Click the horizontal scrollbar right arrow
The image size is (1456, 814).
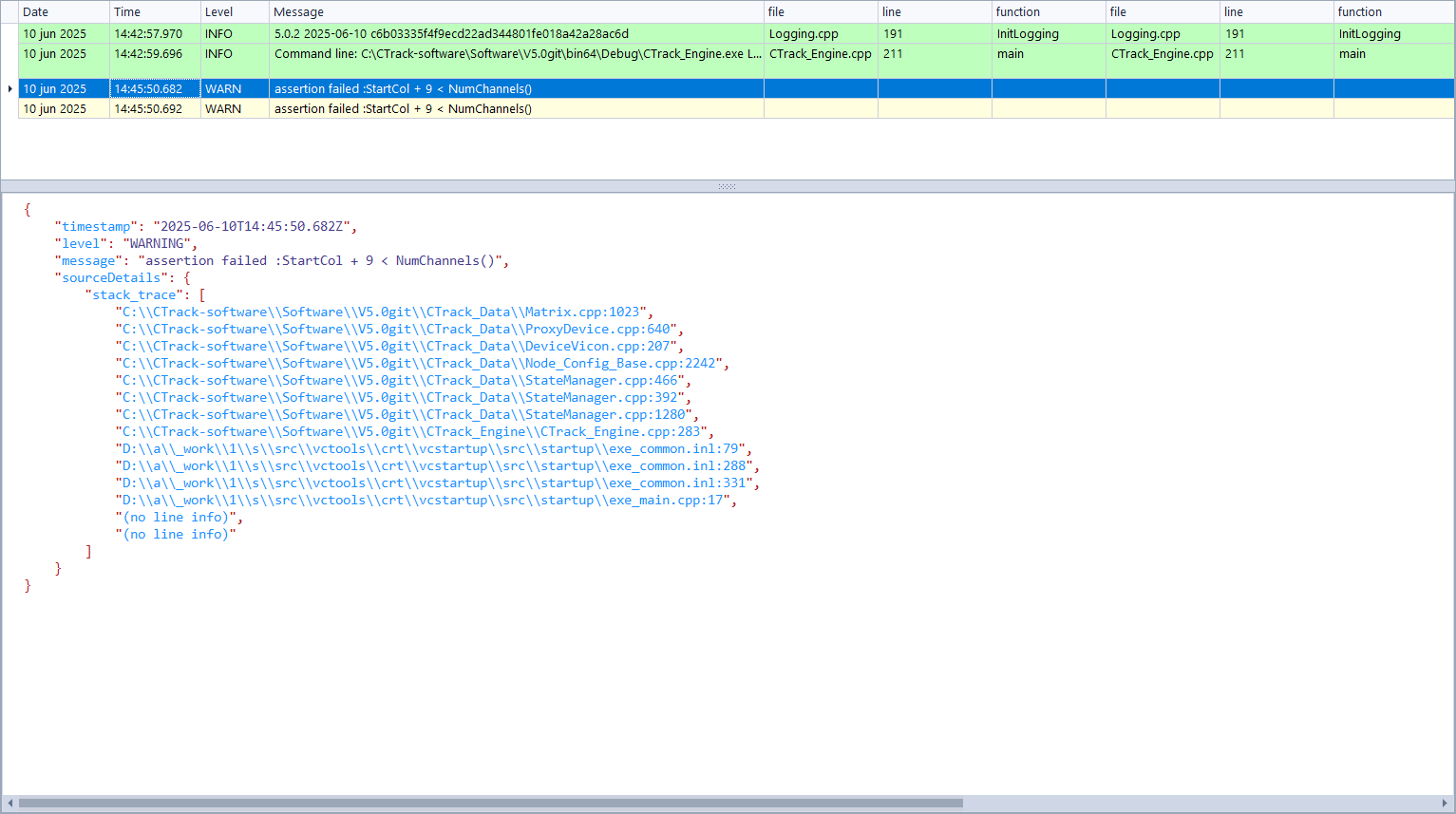tap(1446, 804)
